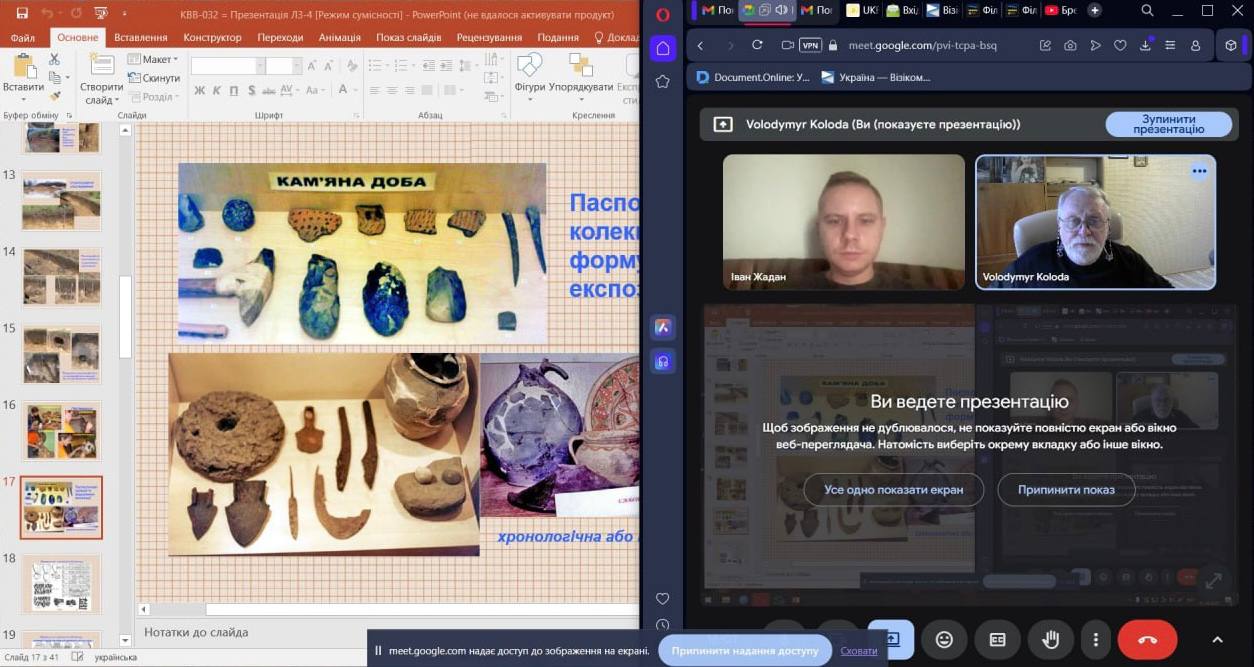Viewport: 1254px width, 667px height.
Task: Open the Анімація ribbon tab
Action: click(339, 37)
